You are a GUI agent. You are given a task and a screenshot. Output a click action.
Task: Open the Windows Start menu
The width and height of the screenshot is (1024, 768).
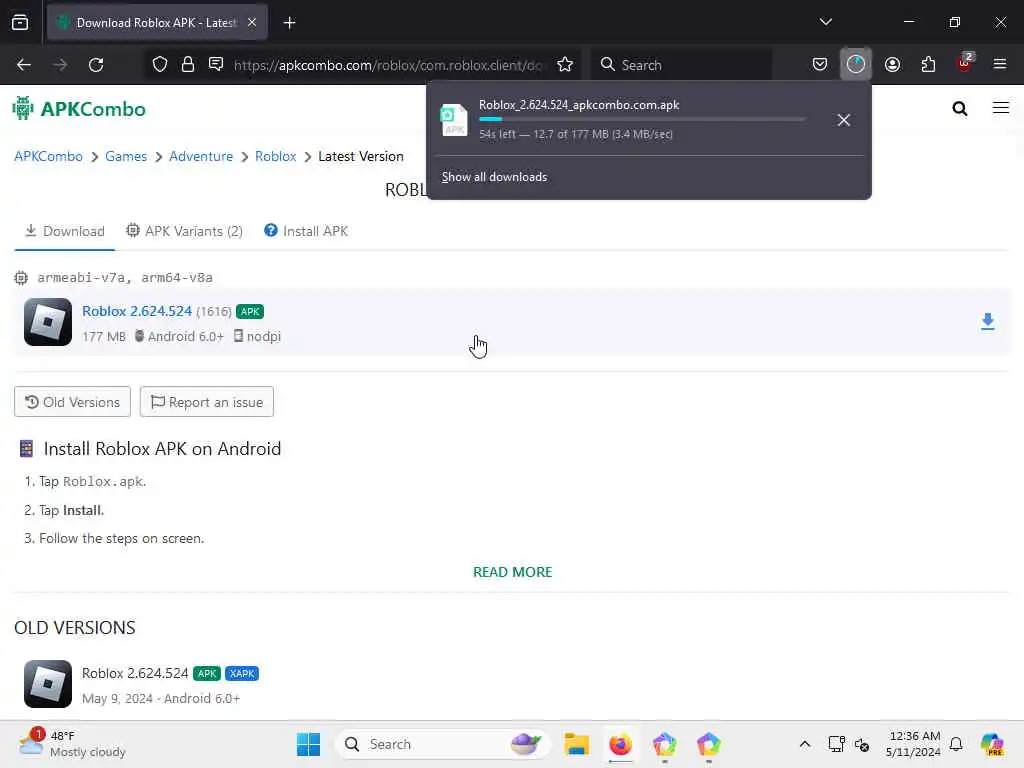[x=308, y=744]
